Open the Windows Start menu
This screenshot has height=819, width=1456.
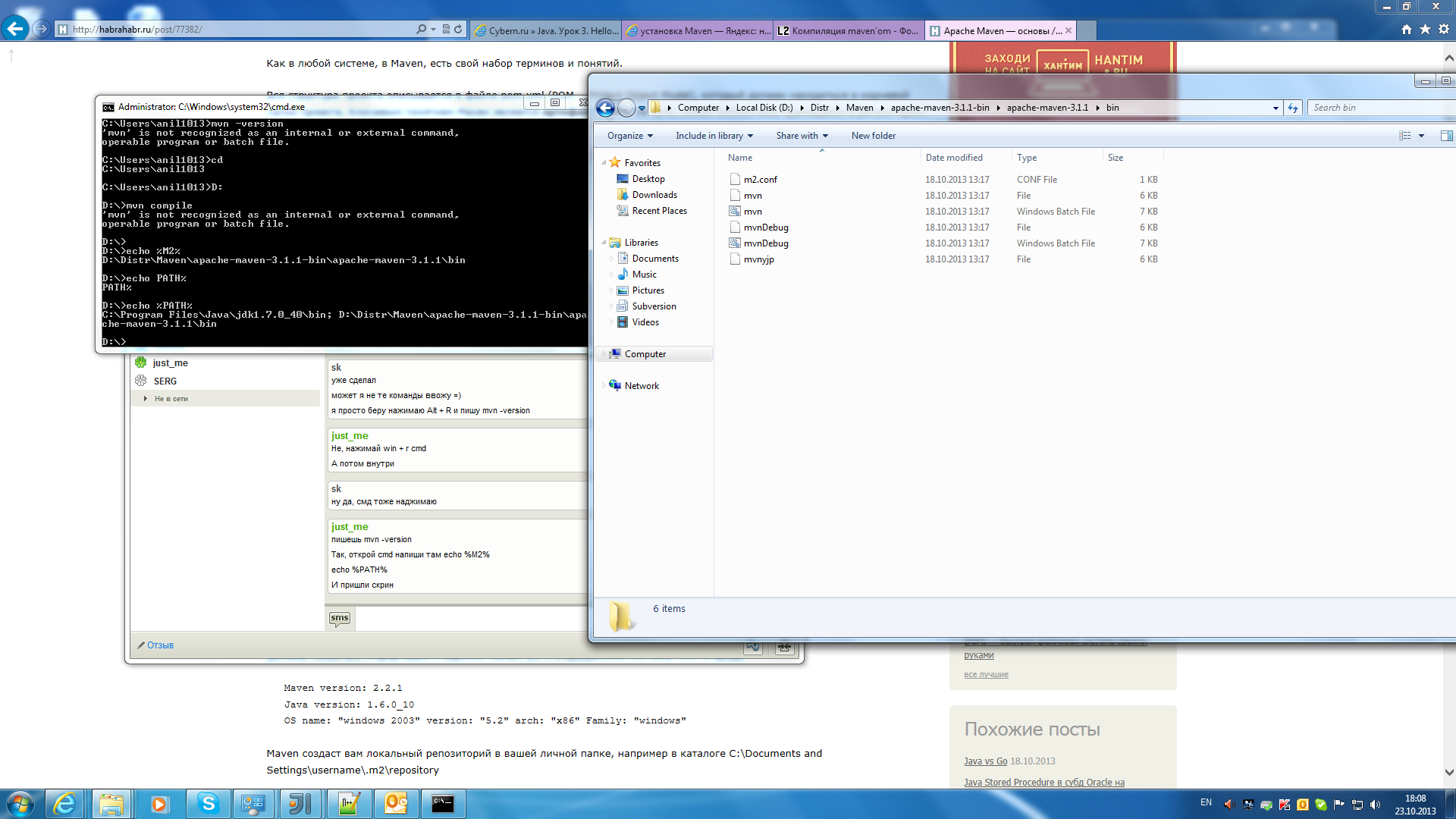click(20, 804)
